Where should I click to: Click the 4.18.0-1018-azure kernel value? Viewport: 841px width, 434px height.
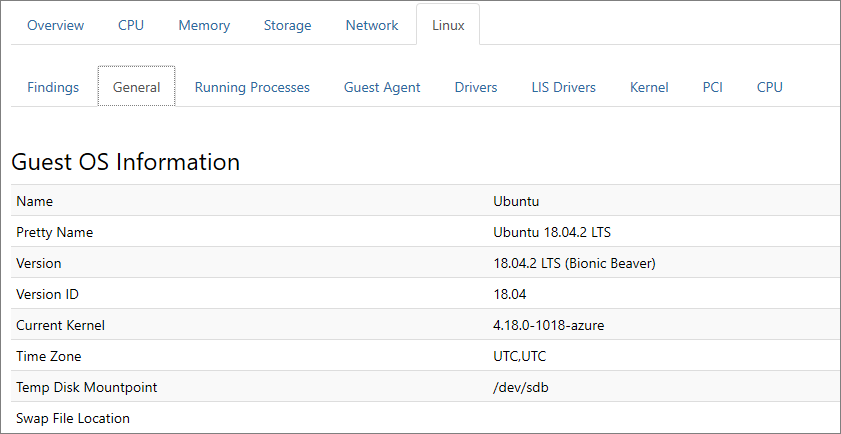click(x=549, y=325)
